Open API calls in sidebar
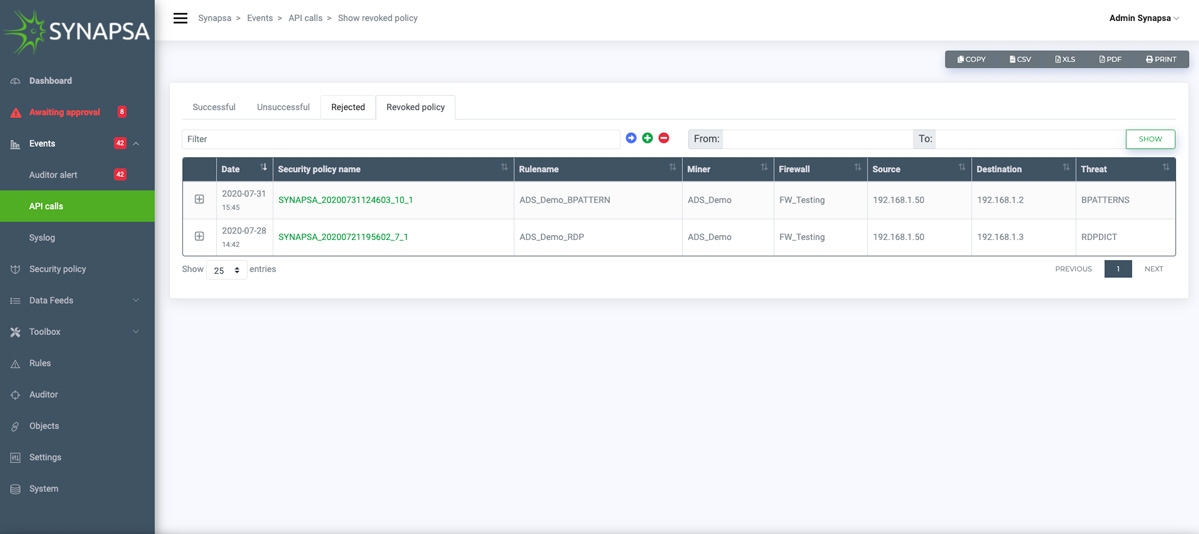 [x=77, y=207]
